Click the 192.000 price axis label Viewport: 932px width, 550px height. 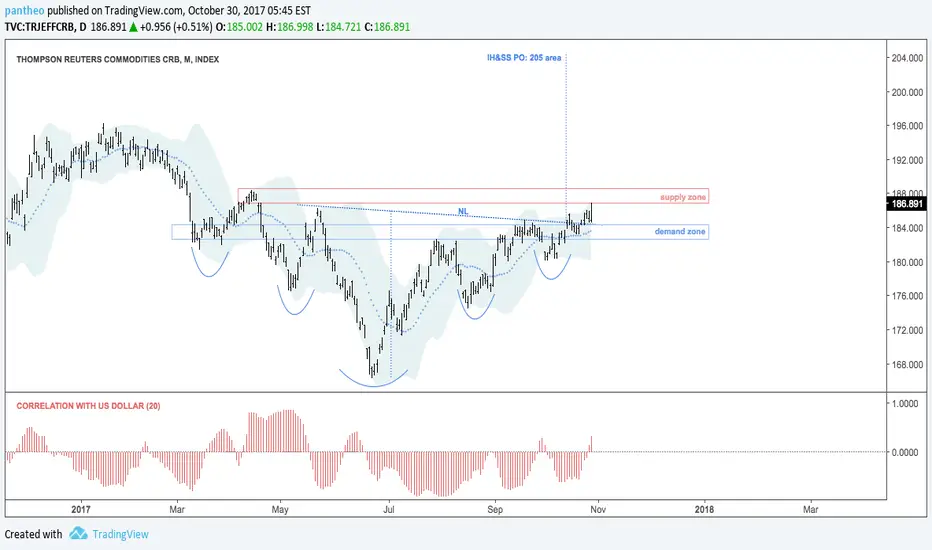pyautogui.click(x=907, y=160)
